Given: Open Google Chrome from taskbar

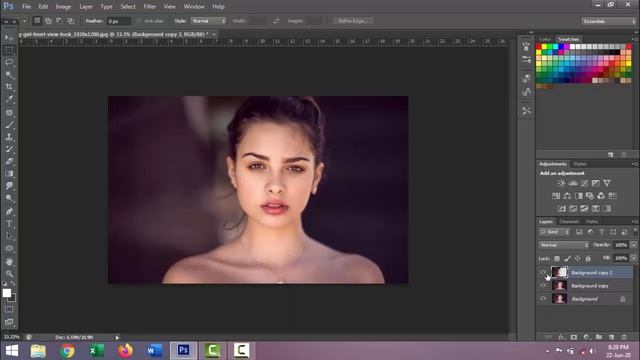Looking at the screenshot, I should (x=67, y=351).
